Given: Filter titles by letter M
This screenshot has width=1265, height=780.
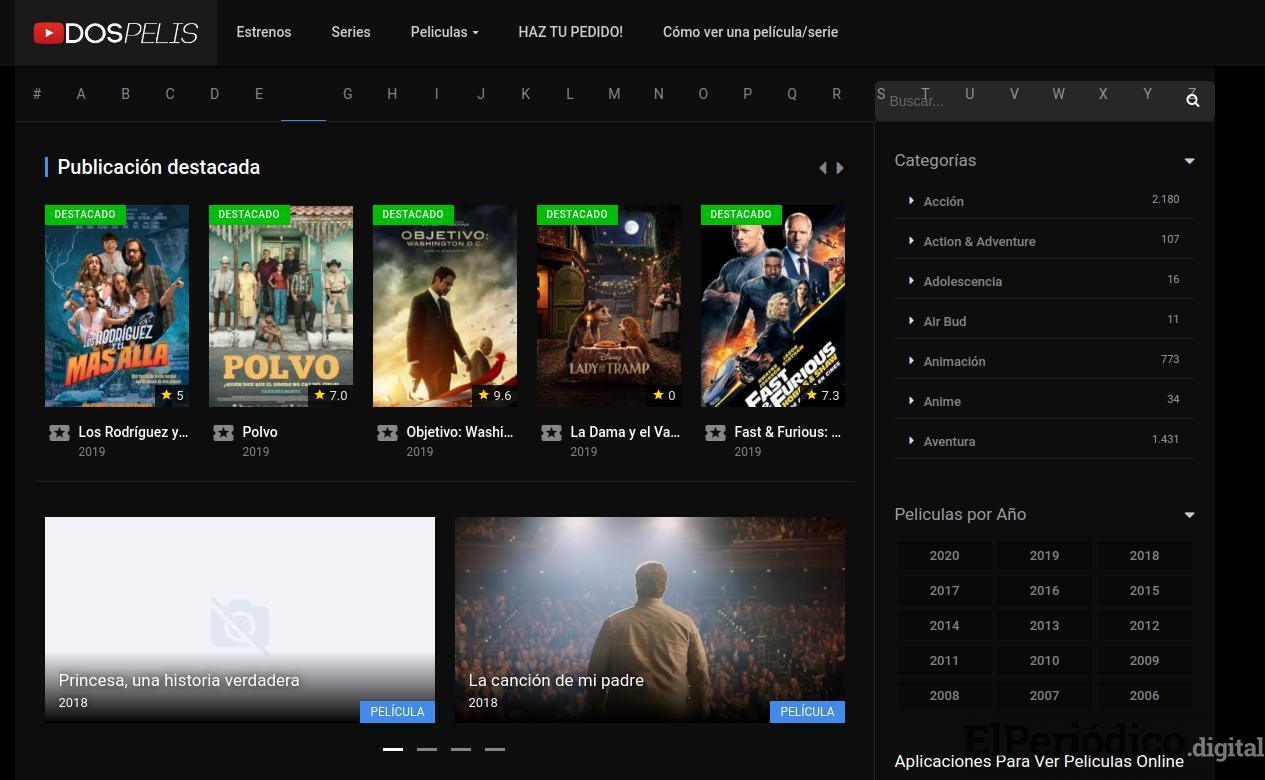Looking at the screenshot, I should pyautogui.click(x=614, y=94).
